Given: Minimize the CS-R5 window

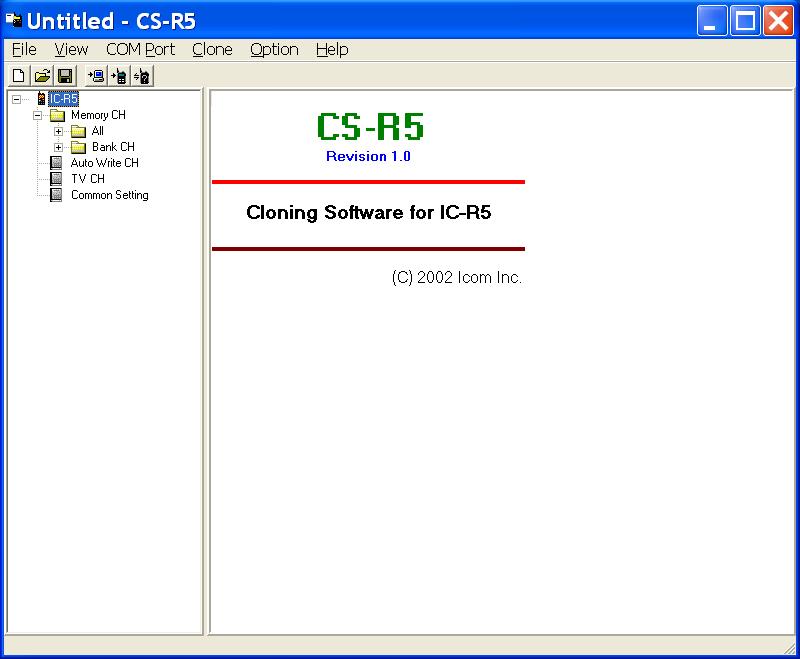Looking at the screenshot, I should pyautogui.click(x=712, y=20).
